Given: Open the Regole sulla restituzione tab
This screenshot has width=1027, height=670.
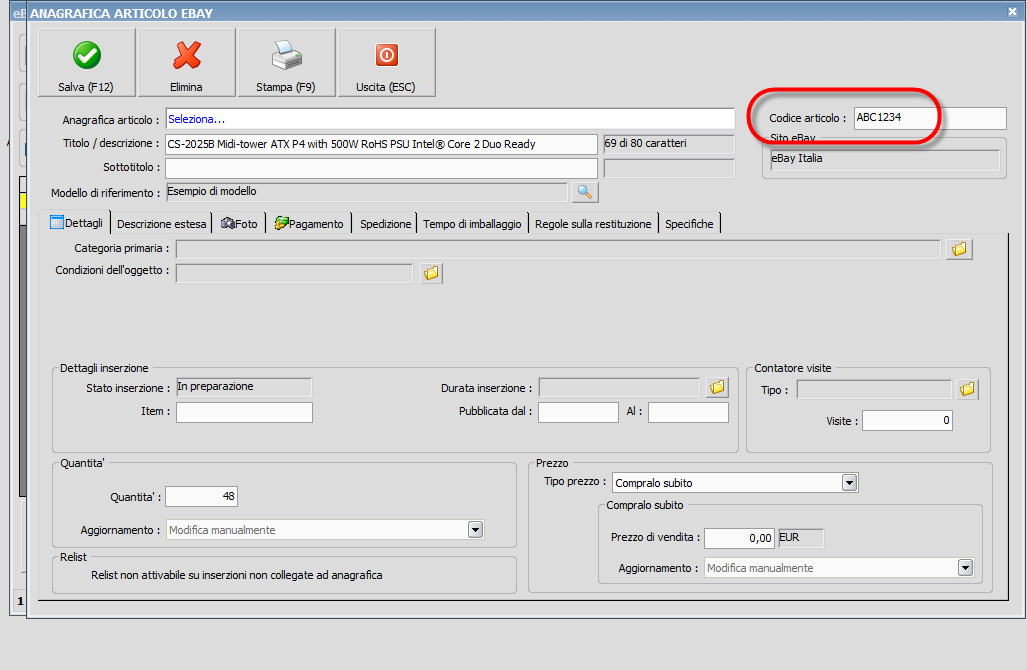Looking at the screenshot, I should [x=593, y=224].
